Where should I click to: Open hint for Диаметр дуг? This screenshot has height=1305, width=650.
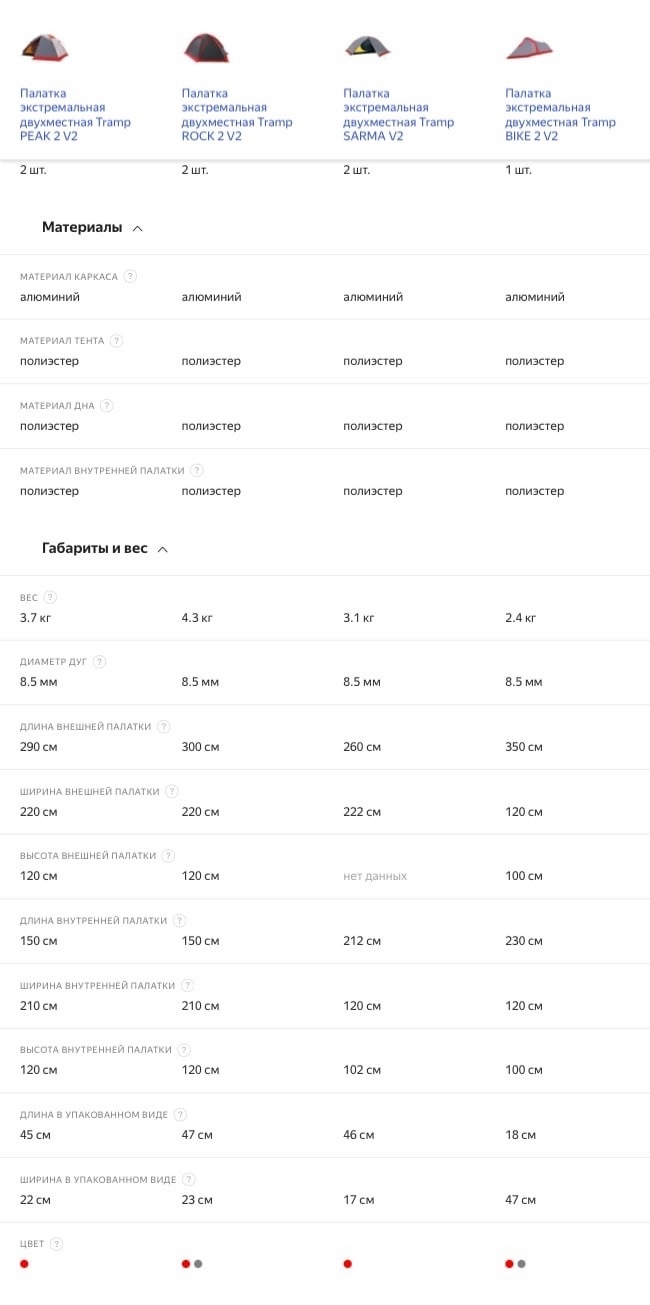pos(99,662)
